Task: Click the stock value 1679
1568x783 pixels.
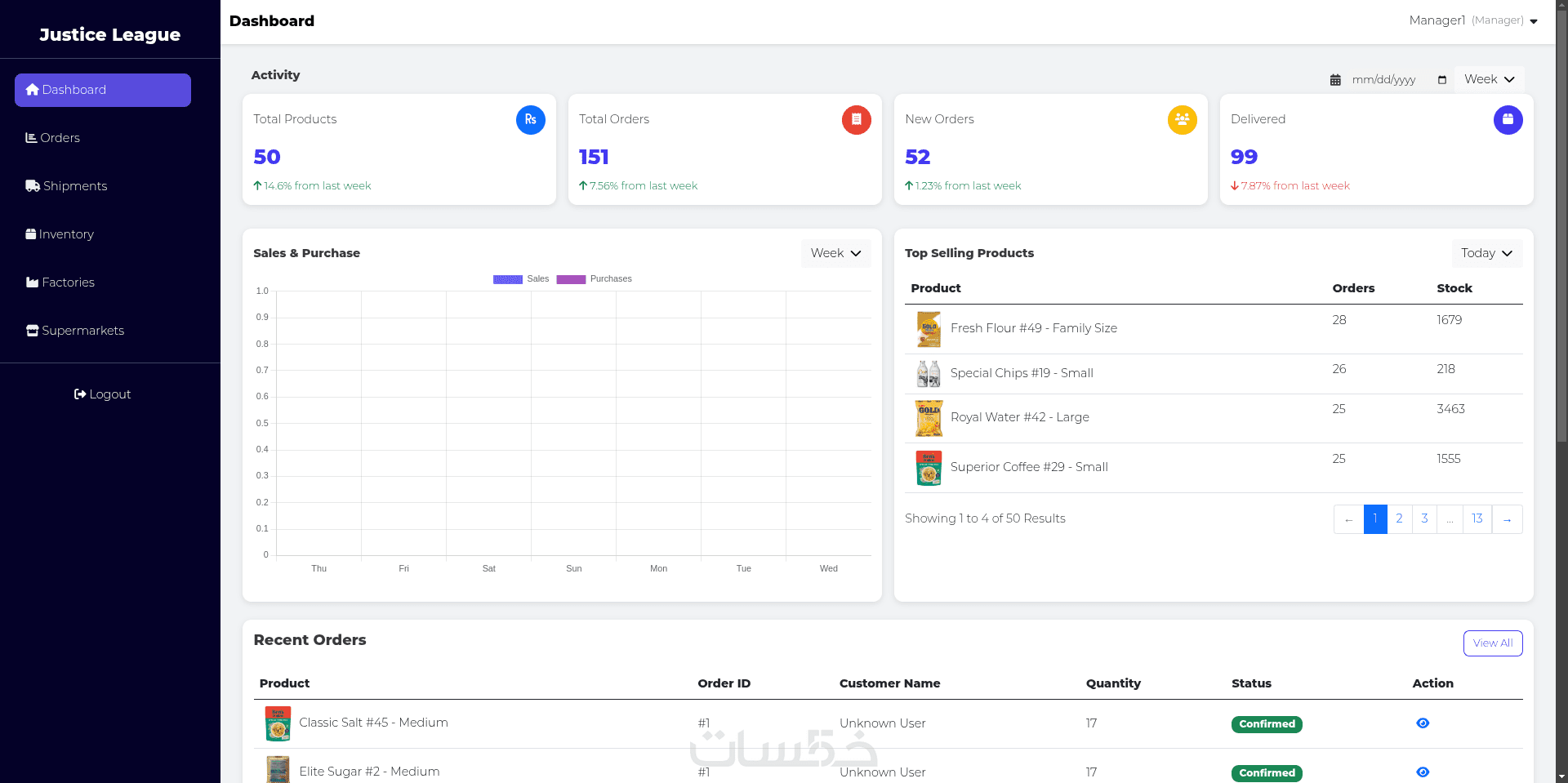Action: [x=1450, y=320]
